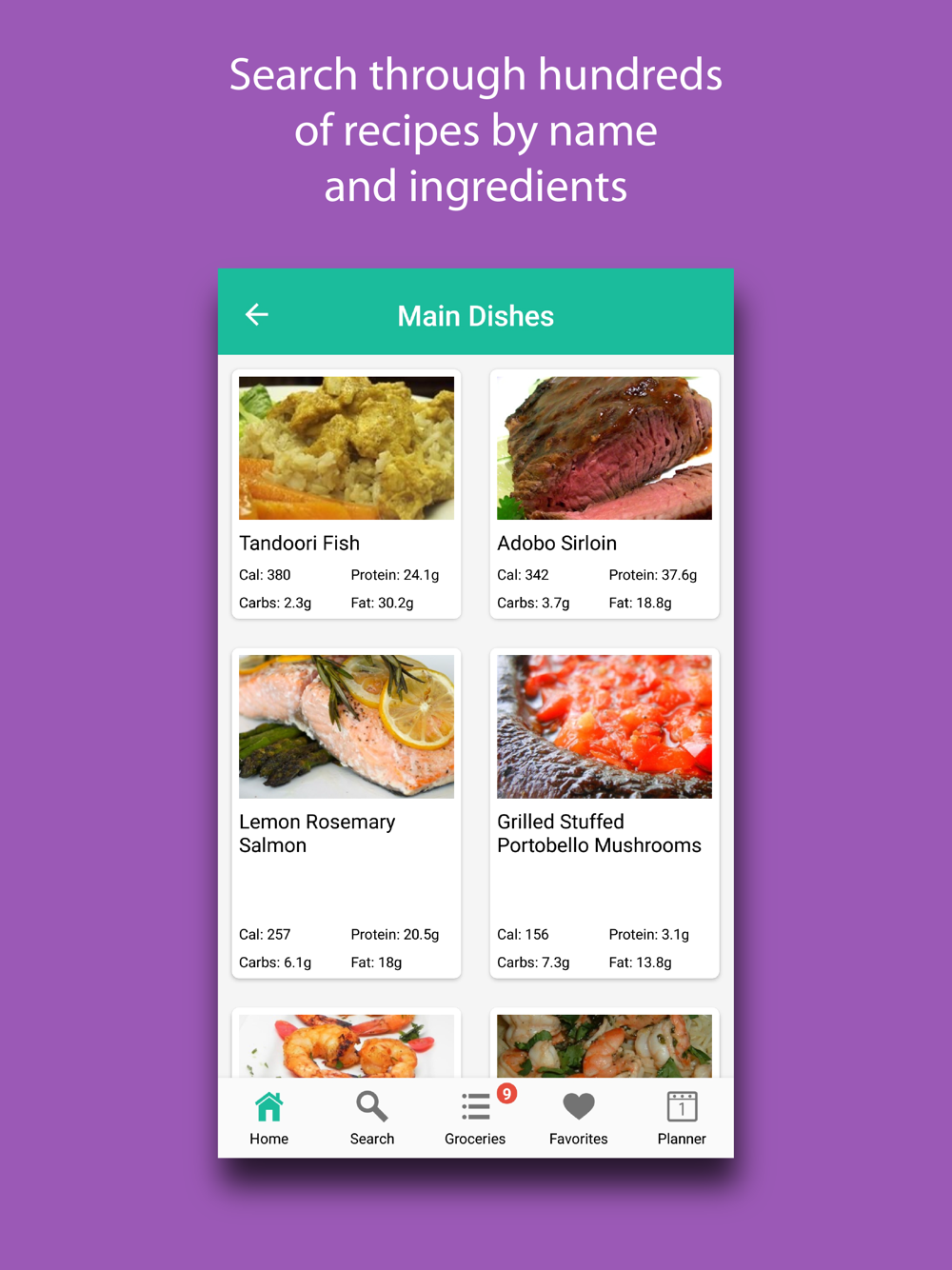This screenshot has height=1270, width=952.
Task: Click the Adobo Sirloin title
Action: [557, 544]
